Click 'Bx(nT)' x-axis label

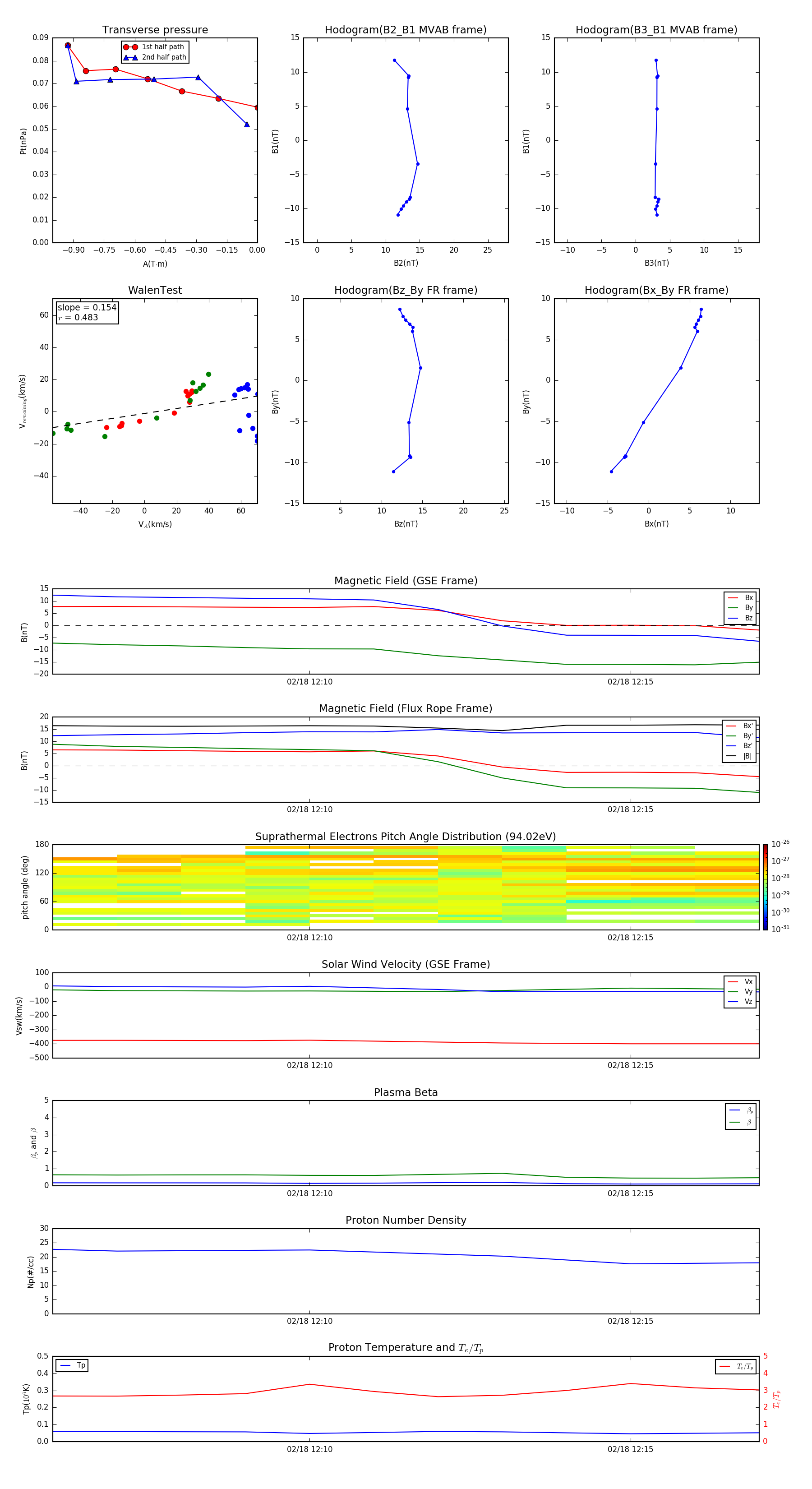656,524
